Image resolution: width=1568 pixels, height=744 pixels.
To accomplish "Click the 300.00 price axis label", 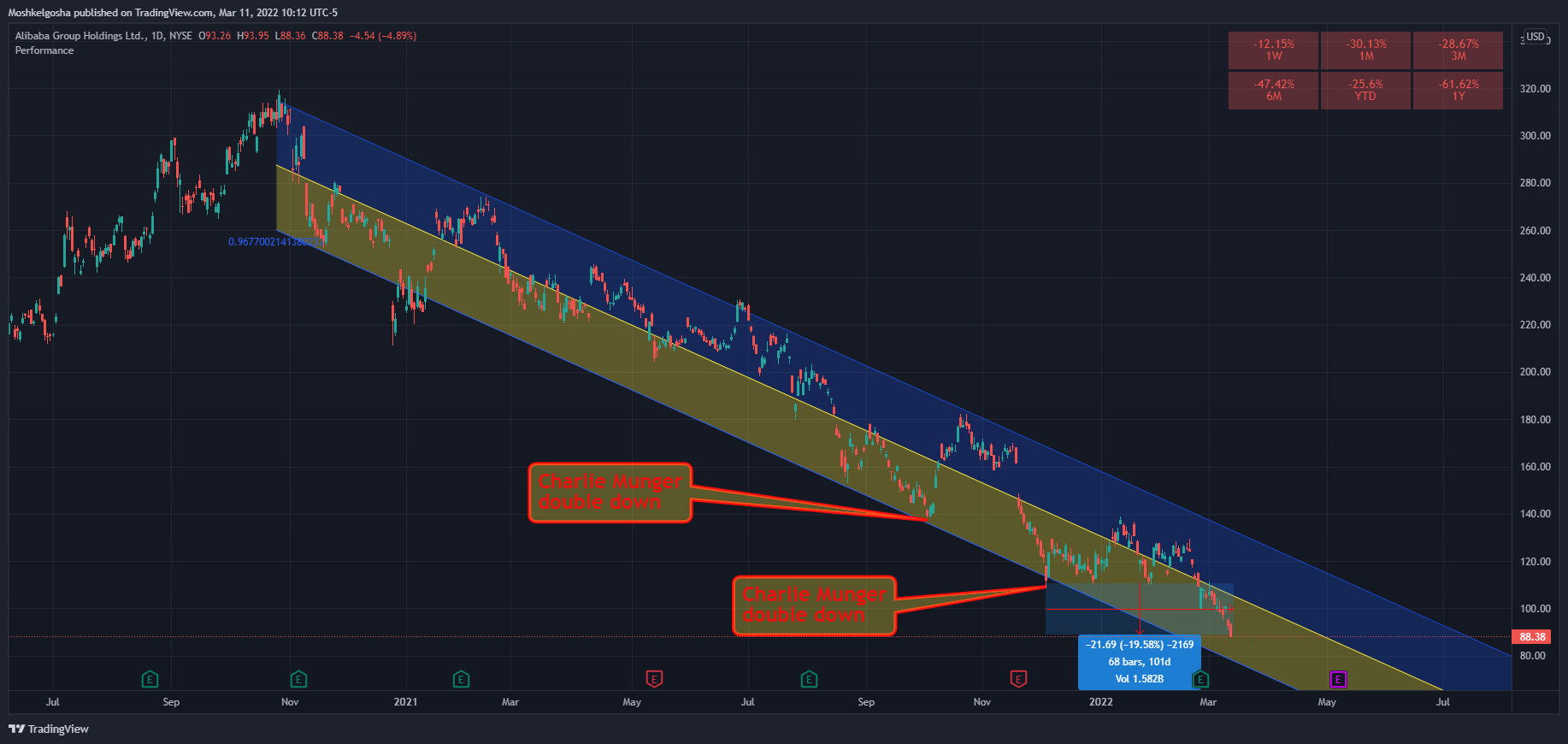I will coord(1535,135).
